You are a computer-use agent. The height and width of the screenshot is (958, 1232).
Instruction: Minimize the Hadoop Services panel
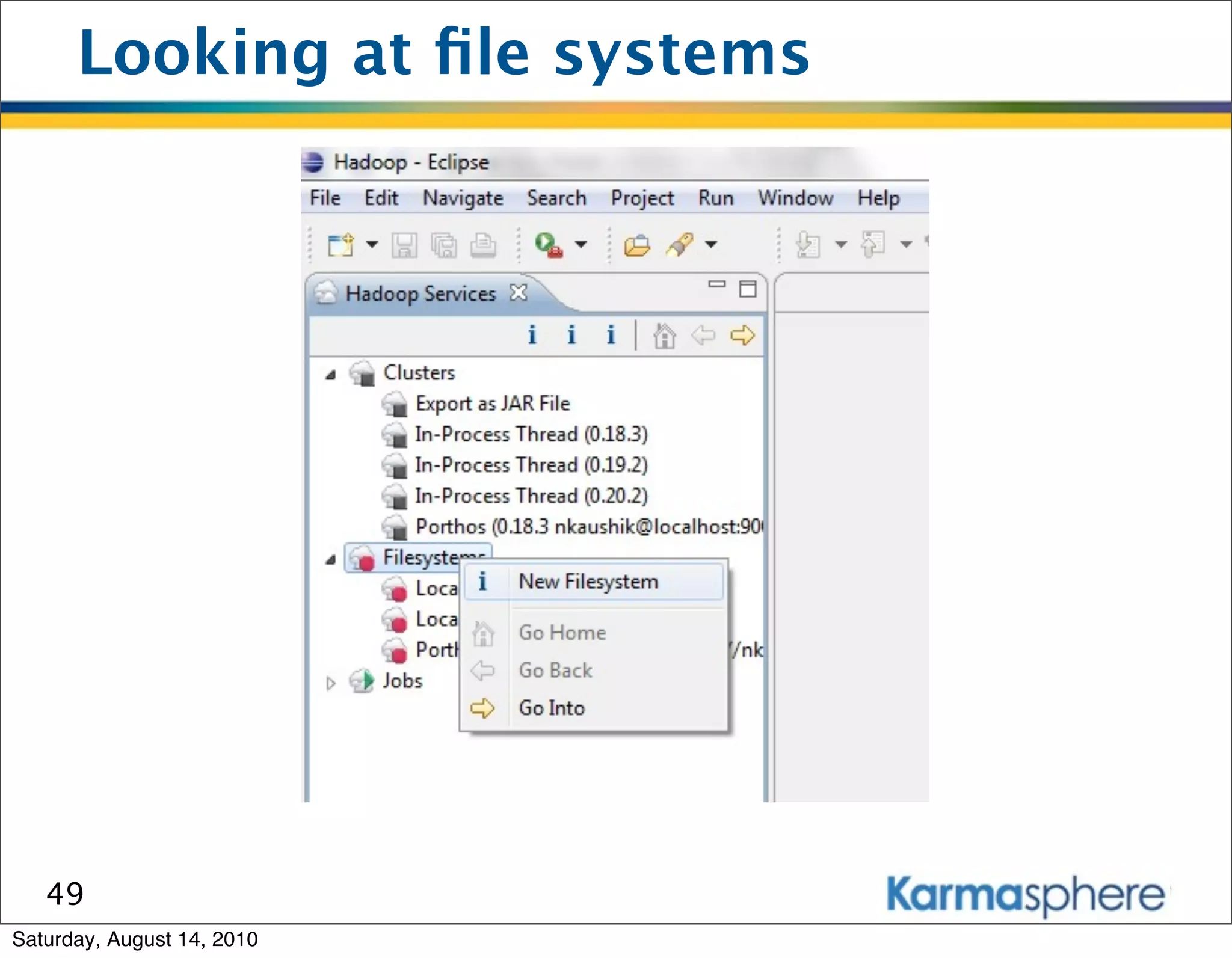(716, 284)
